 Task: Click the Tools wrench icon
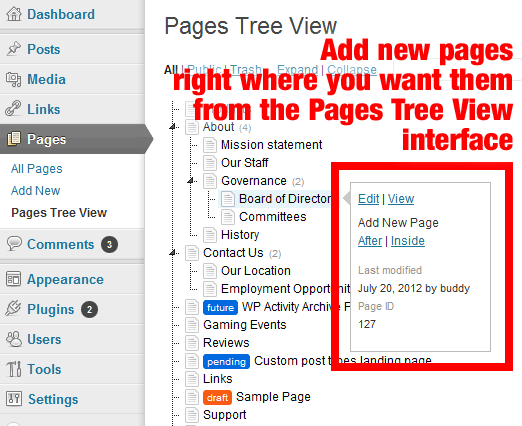[x=14, y=369]
